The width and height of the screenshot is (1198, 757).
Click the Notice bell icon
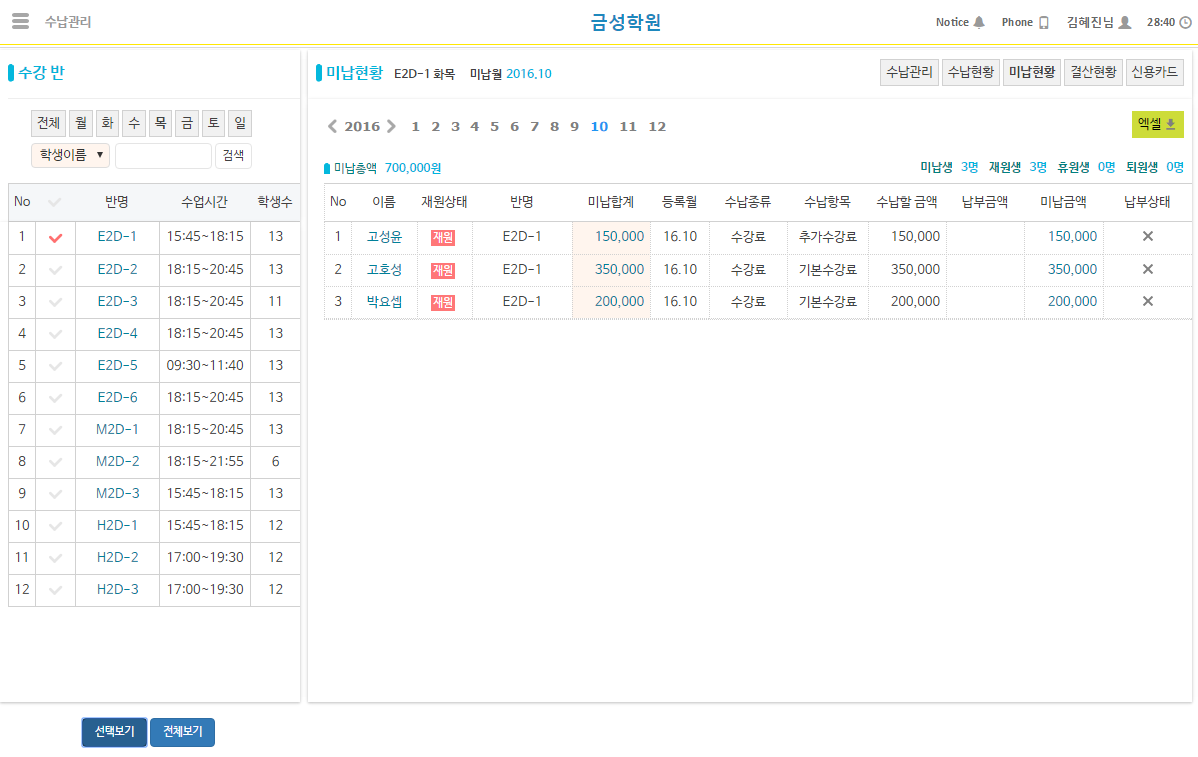[x=979, y=22]
